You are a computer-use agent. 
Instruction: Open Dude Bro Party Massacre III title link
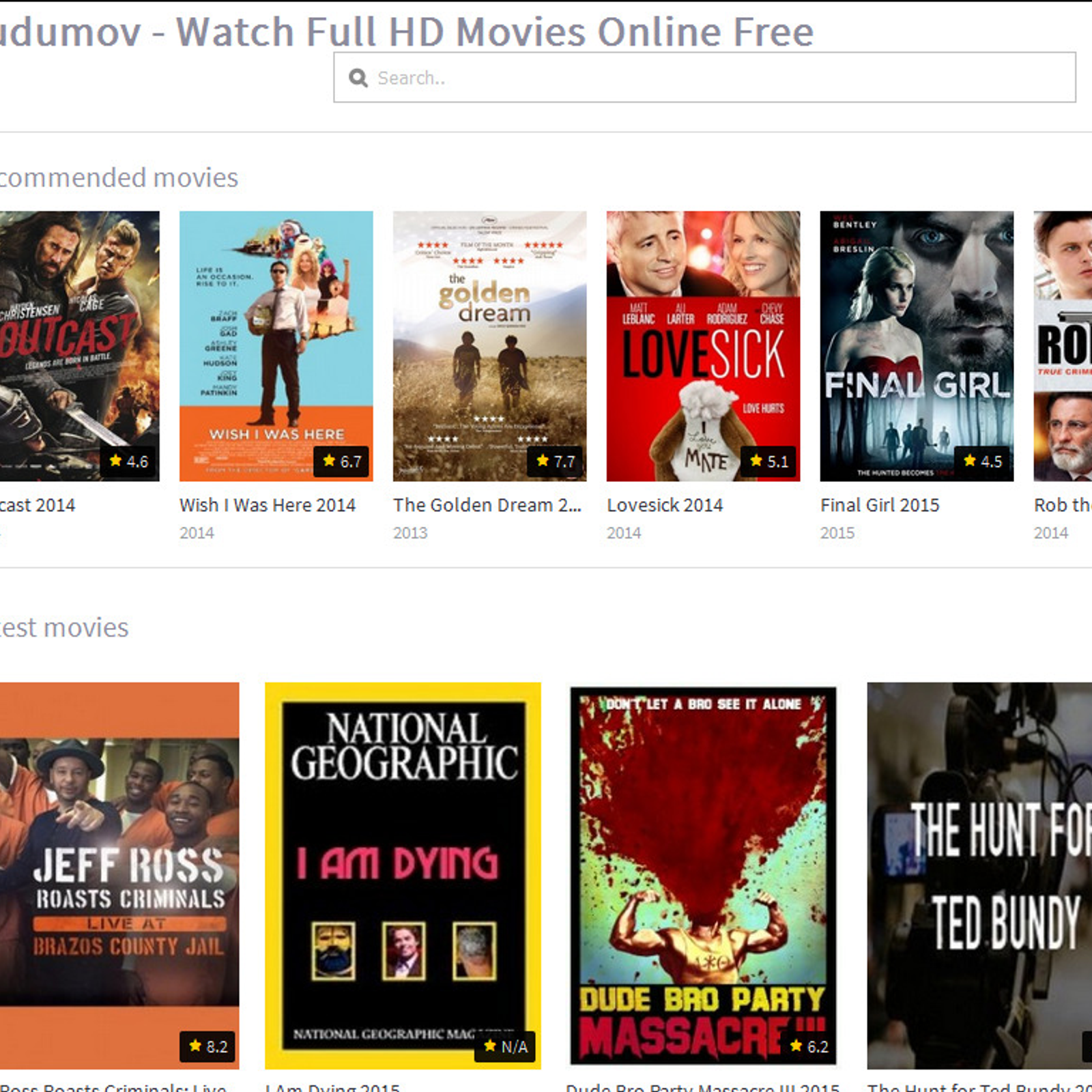click(703, 1087)
